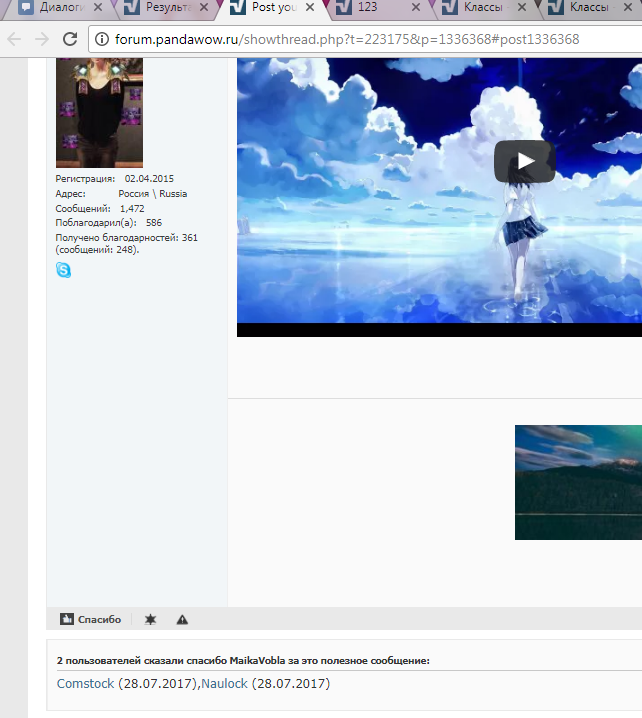The height and width of the screenshot is (718, 642).
Task: Open Naulock user profile link
Action: tap(224, 684)
